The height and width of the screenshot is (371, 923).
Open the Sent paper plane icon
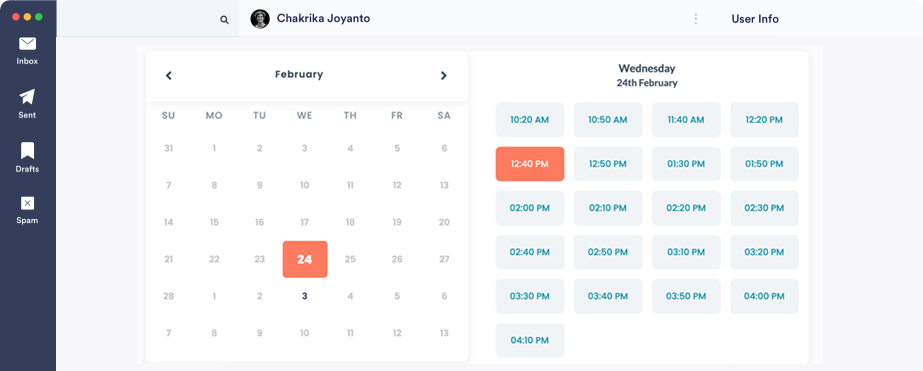27,97
